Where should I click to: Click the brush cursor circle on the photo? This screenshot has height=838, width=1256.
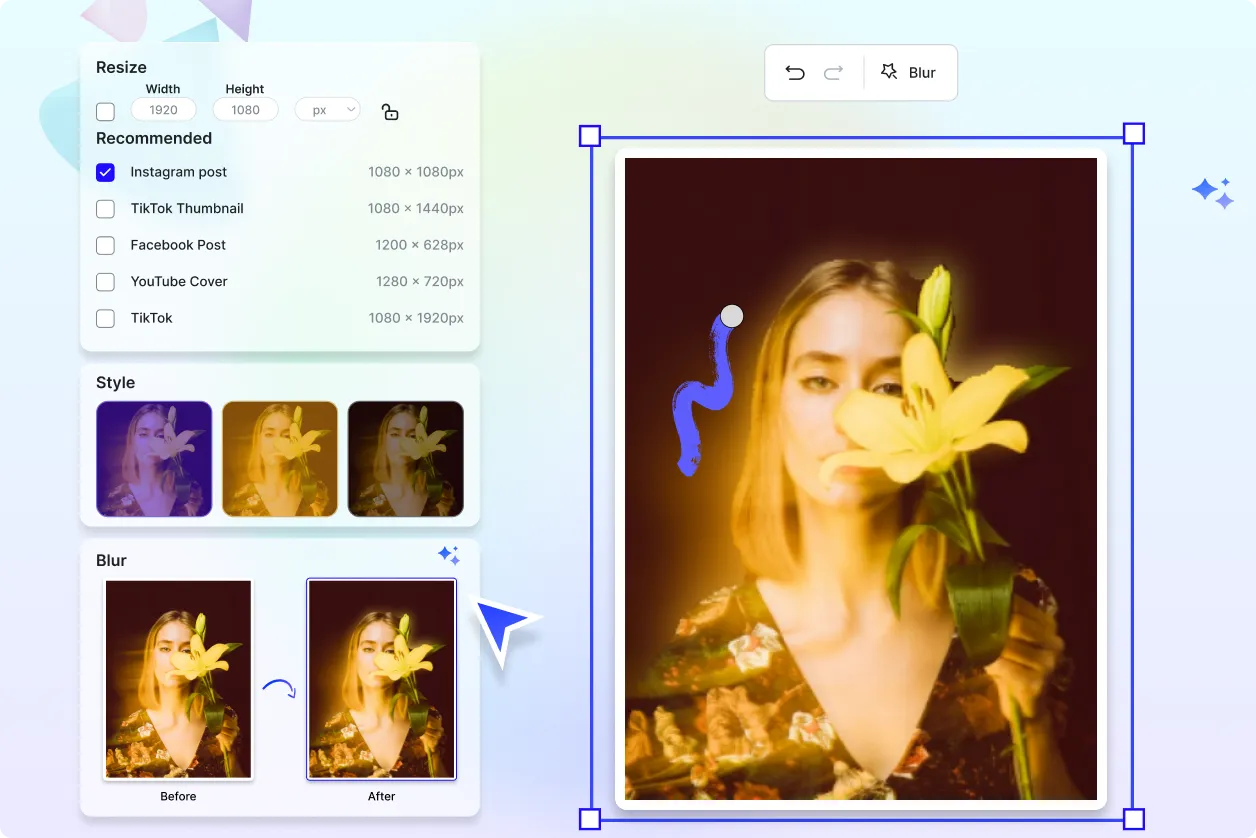click(x=732, y=316)
